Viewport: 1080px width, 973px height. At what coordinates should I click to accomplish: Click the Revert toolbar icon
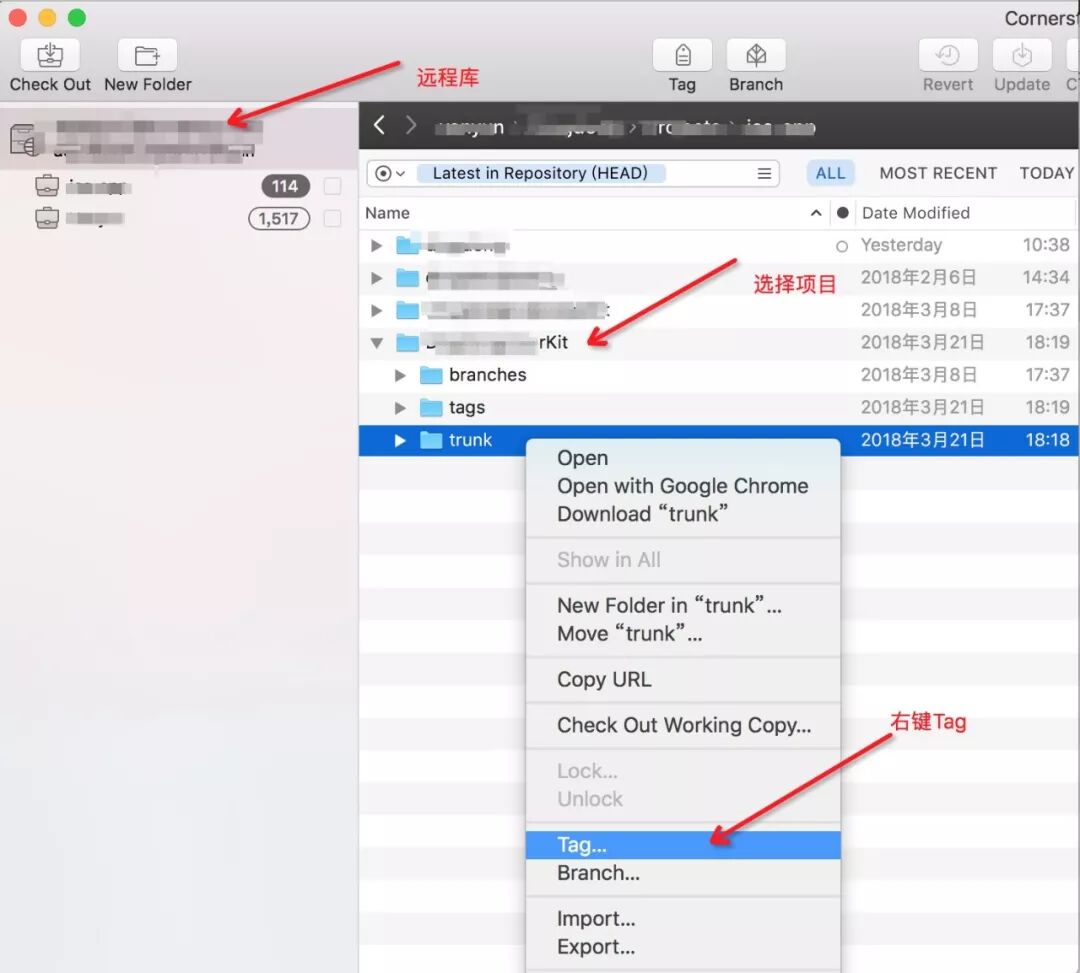948,55
